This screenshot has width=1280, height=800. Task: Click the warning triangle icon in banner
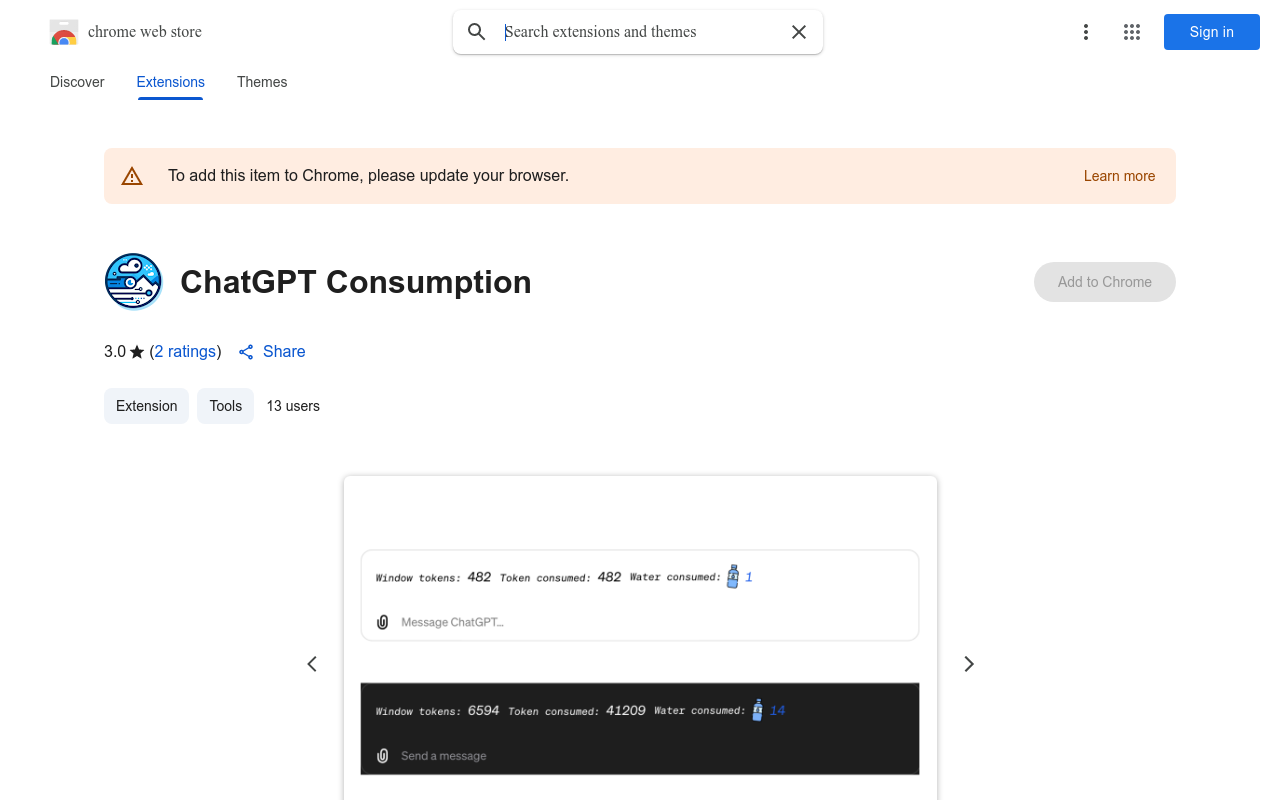[x=132, y=176]
